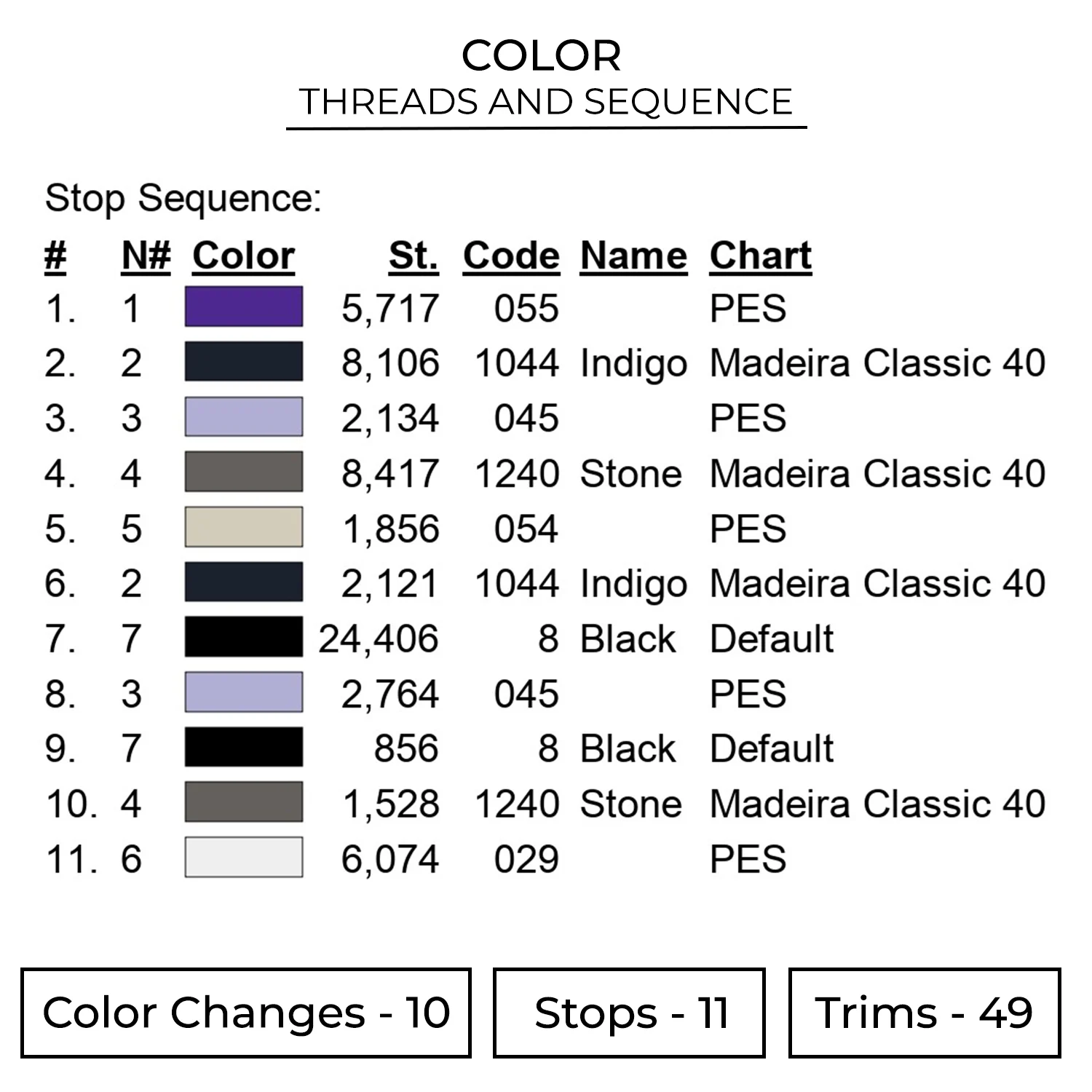Select the black swatch in row 7

pyautogui.click(x=243, y=638)
